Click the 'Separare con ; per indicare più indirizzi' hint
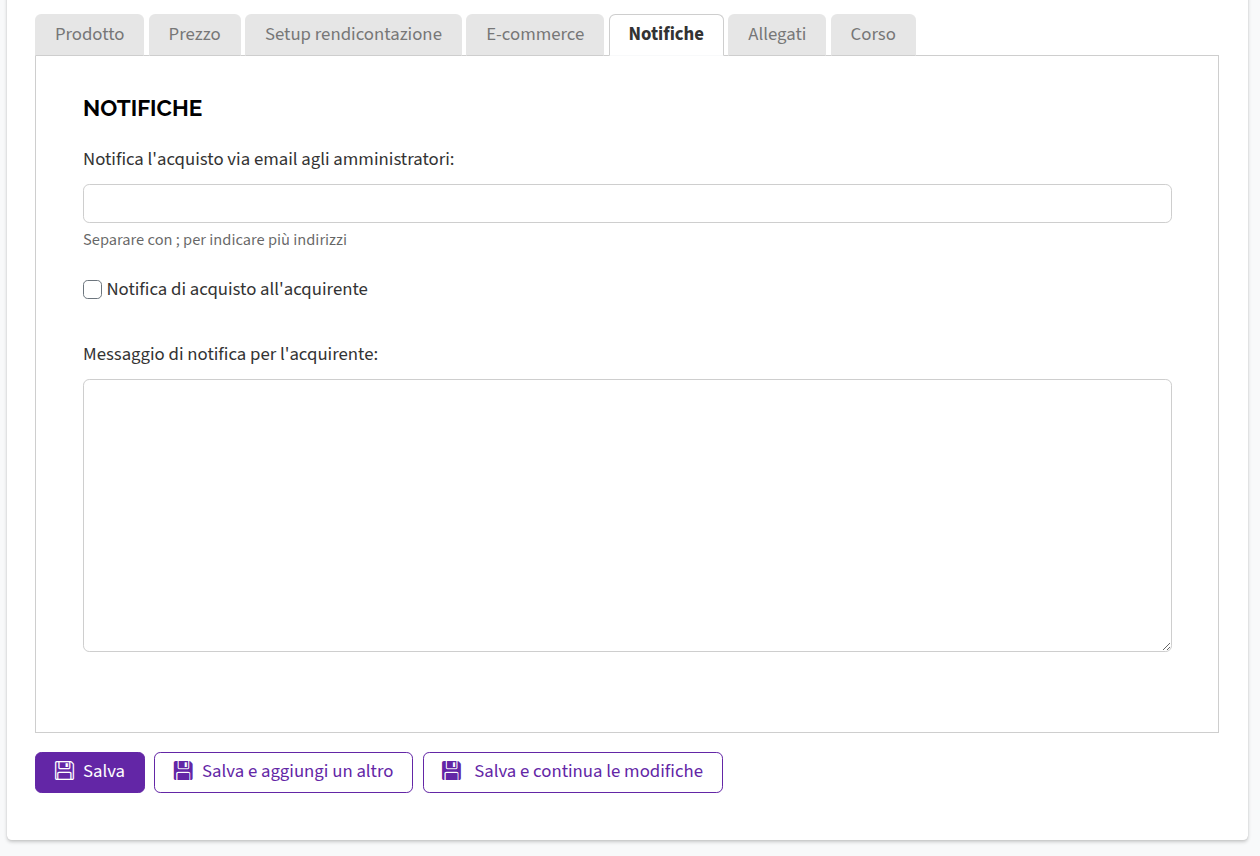Screen dimensions: 1260x856 tap(215, 240)
